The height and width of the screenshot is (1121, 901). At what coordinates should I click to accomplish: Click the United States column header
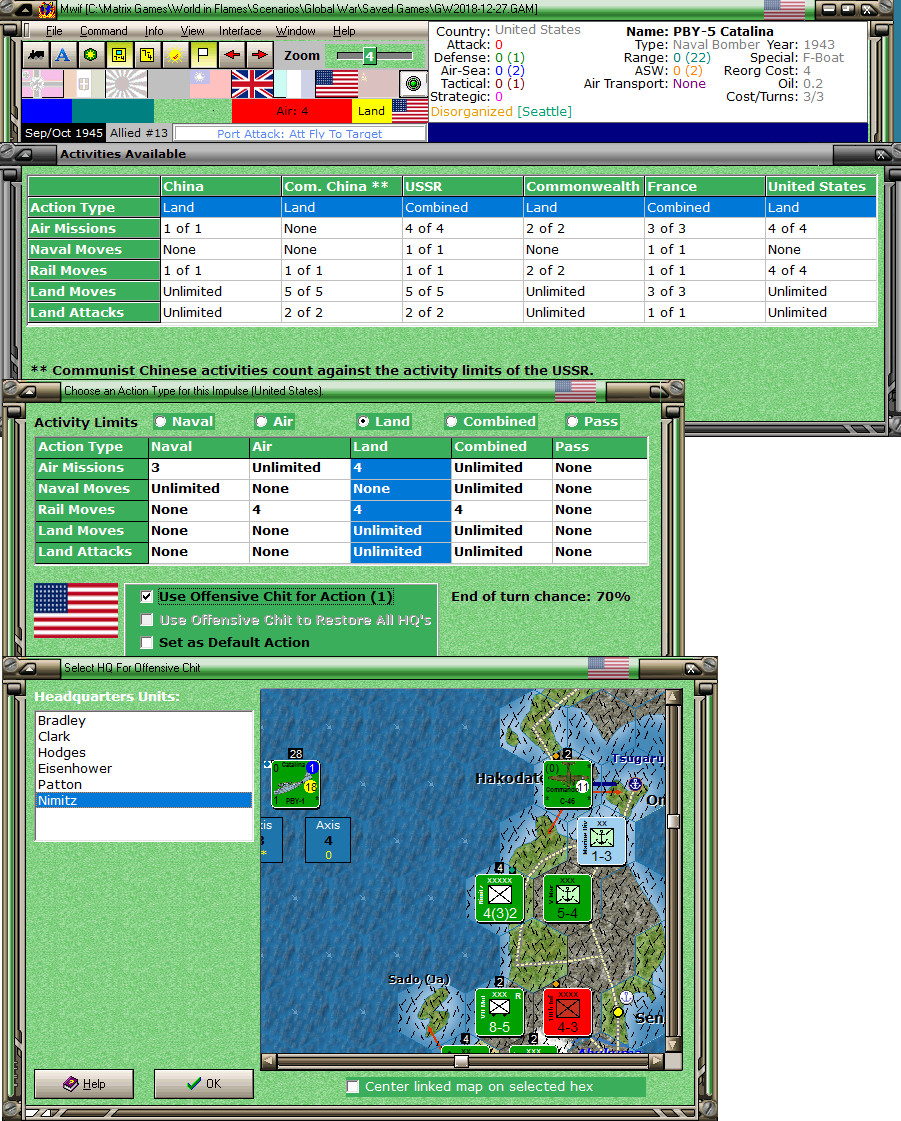tap(821, 187)
